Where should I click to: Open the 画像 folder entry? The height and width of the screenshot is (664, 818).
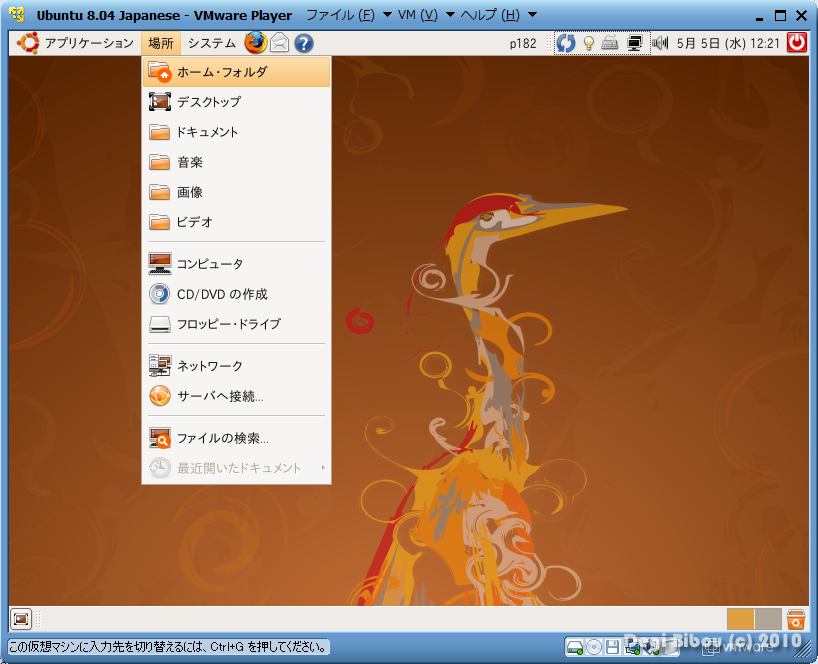[236, 192]
